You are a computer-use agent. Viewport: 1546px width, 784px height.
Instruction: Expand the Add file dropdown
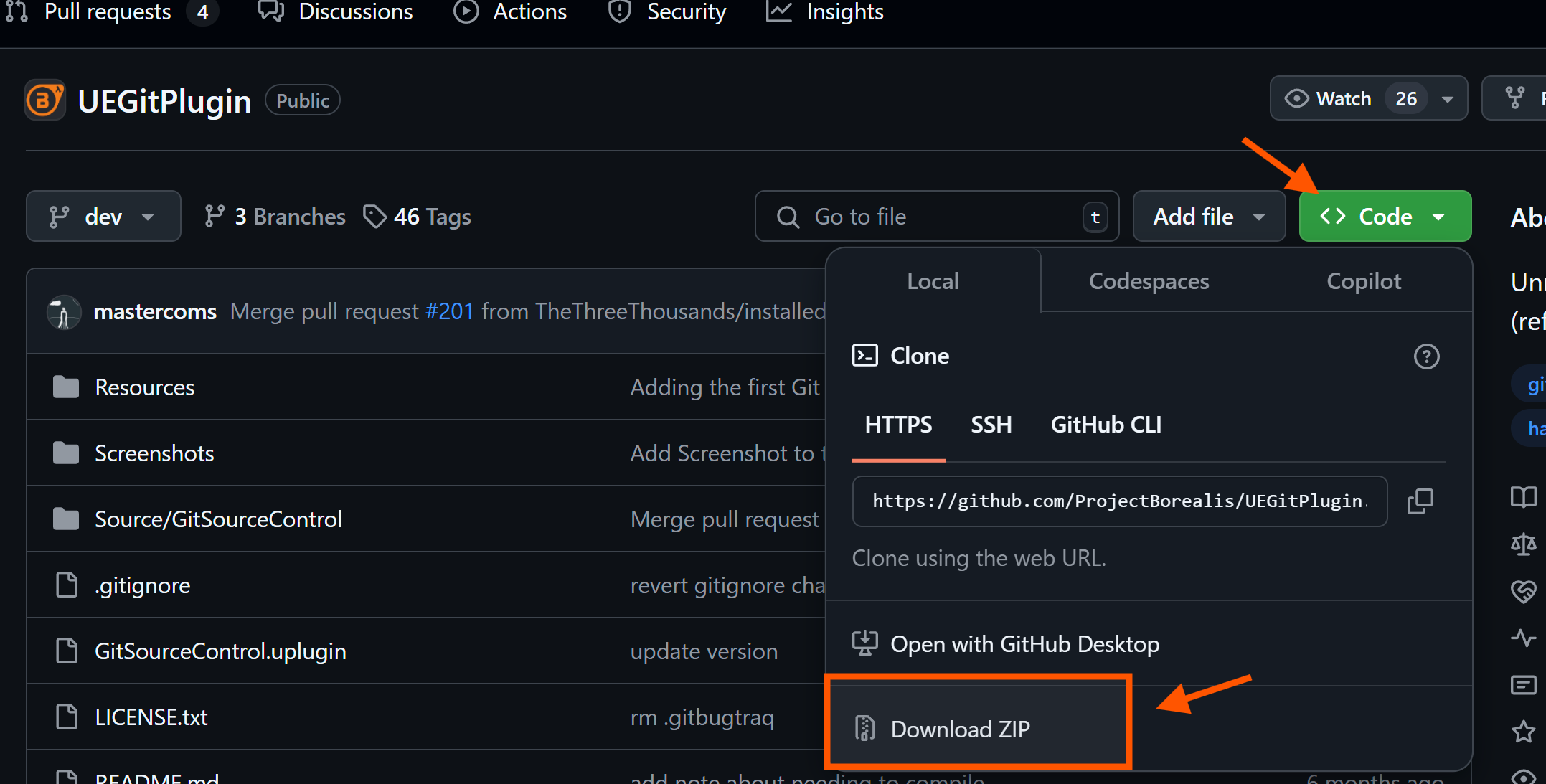click(x=1209, y=216)
